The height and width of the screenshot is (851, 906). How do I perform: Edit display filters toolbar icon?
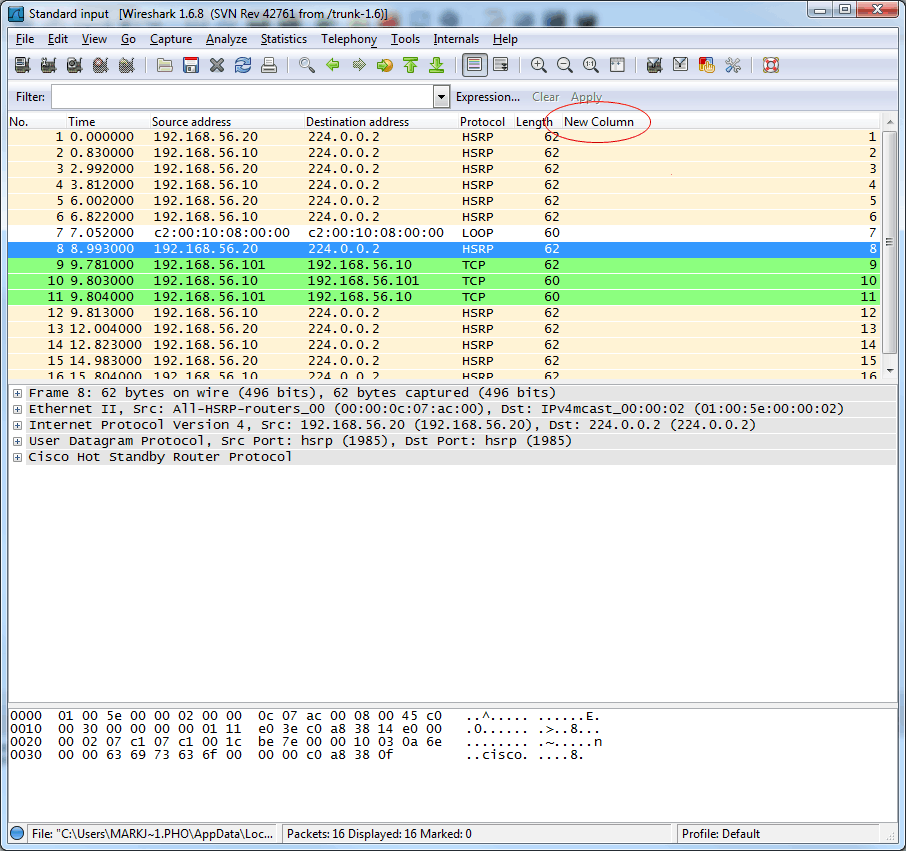tap(681, 65)
